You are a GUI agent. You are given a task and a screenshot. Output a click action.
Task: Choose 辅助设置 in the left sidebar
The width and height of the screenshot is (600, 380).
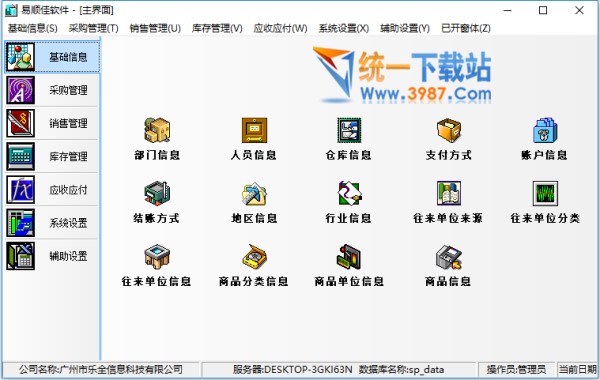tap(52, 256)
